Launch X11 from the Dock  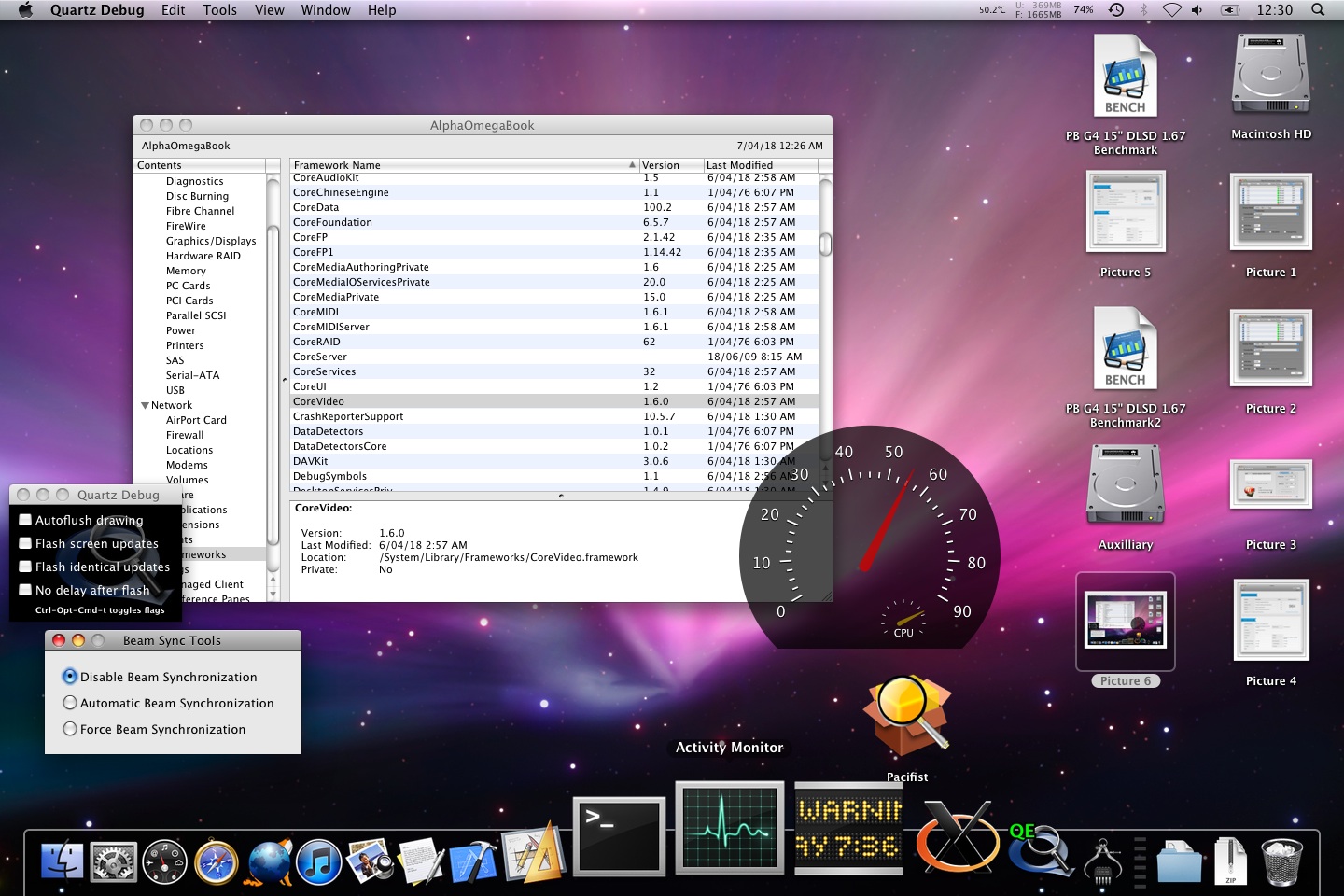[957, 837]
